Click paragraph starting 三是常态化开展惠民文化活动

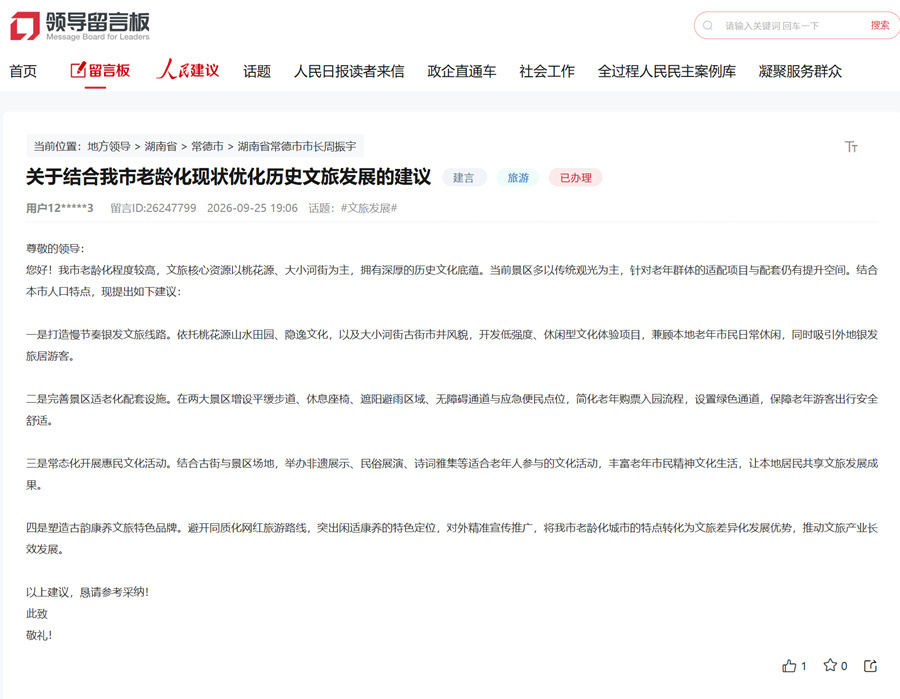coord(452,474)
